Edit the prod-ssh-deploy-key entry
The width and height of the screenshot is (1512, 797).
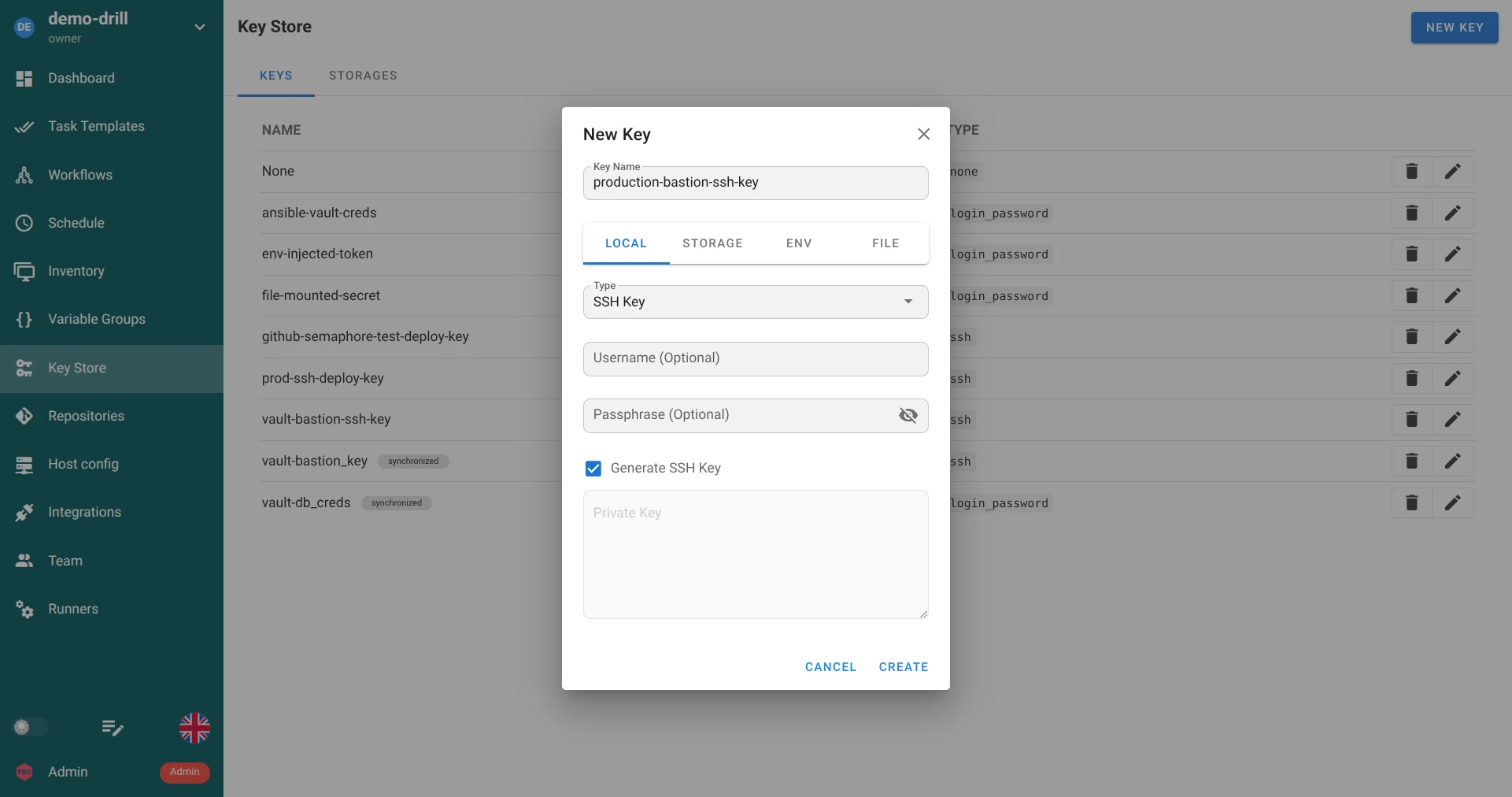pyautogui.click(x=1453, y=378)
